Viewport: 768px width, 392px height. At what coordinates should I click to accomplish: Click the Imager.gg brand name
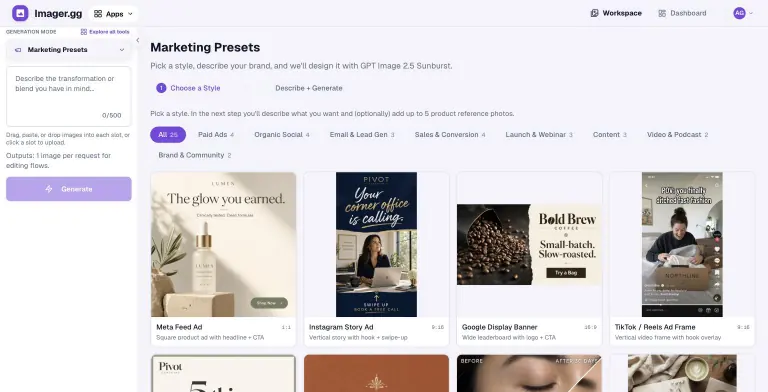(58, 14)
